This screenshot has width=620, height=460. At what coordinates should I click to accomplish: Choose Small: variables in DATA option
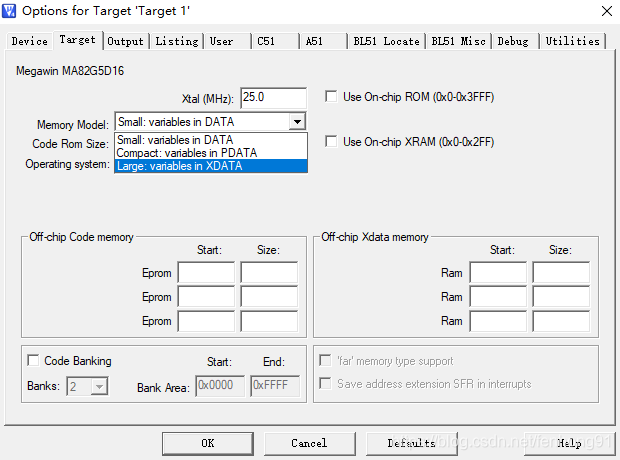(x=211, y=140)
